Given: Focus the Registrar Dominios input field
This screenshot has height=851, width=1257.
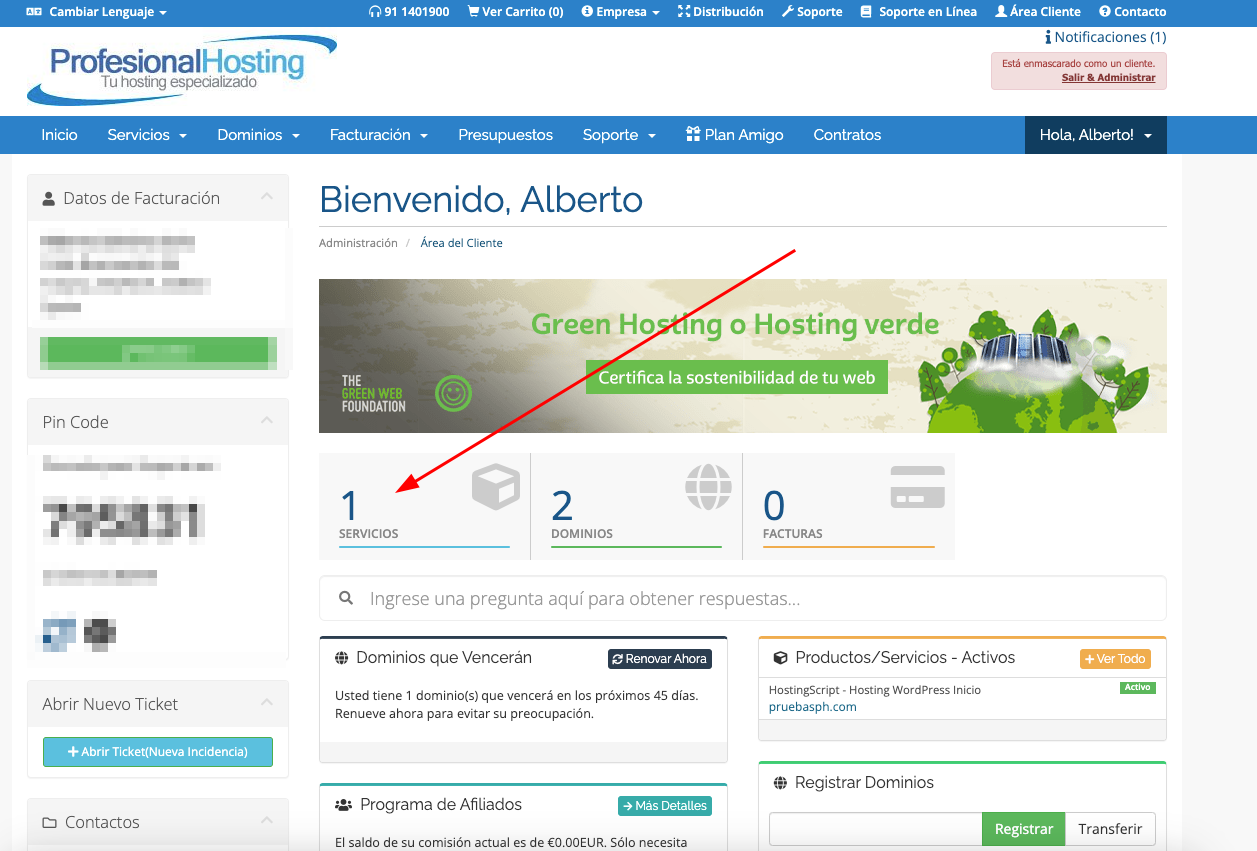Looking at the screenshot, I should pos(876,829).
